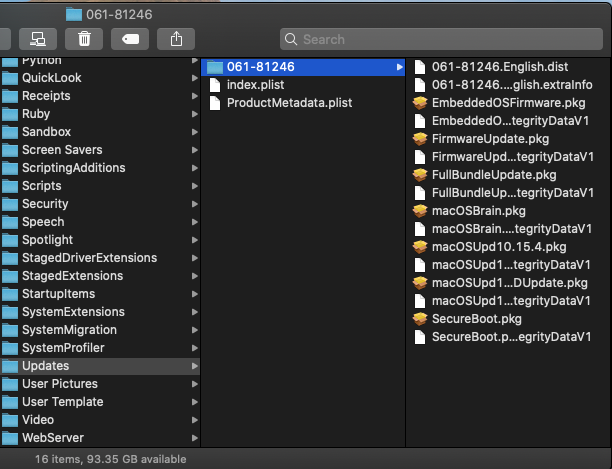Click the Receipts folder icon
612x469 pixels.
pos(10,96)
